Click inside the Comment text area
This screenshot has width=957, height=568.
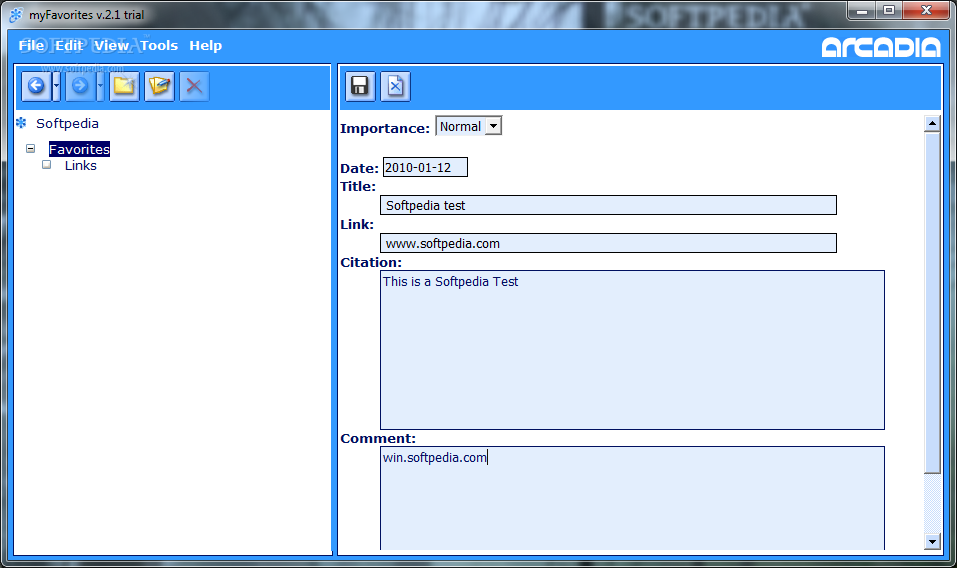[632, 498]
